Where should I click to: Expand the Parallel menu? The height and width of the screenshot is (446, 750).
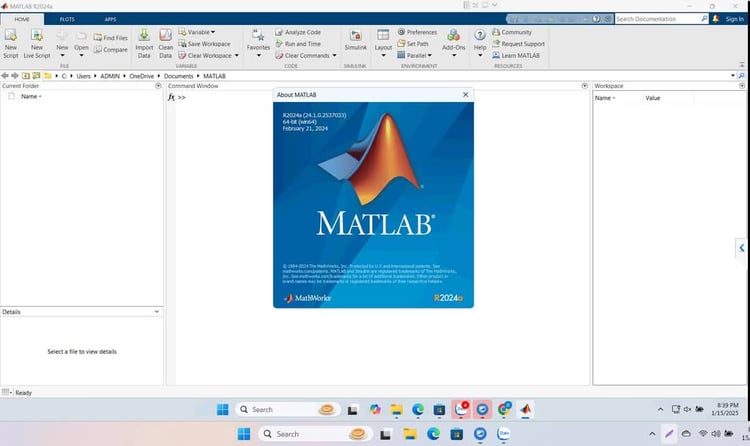click(x=414, y=56)
